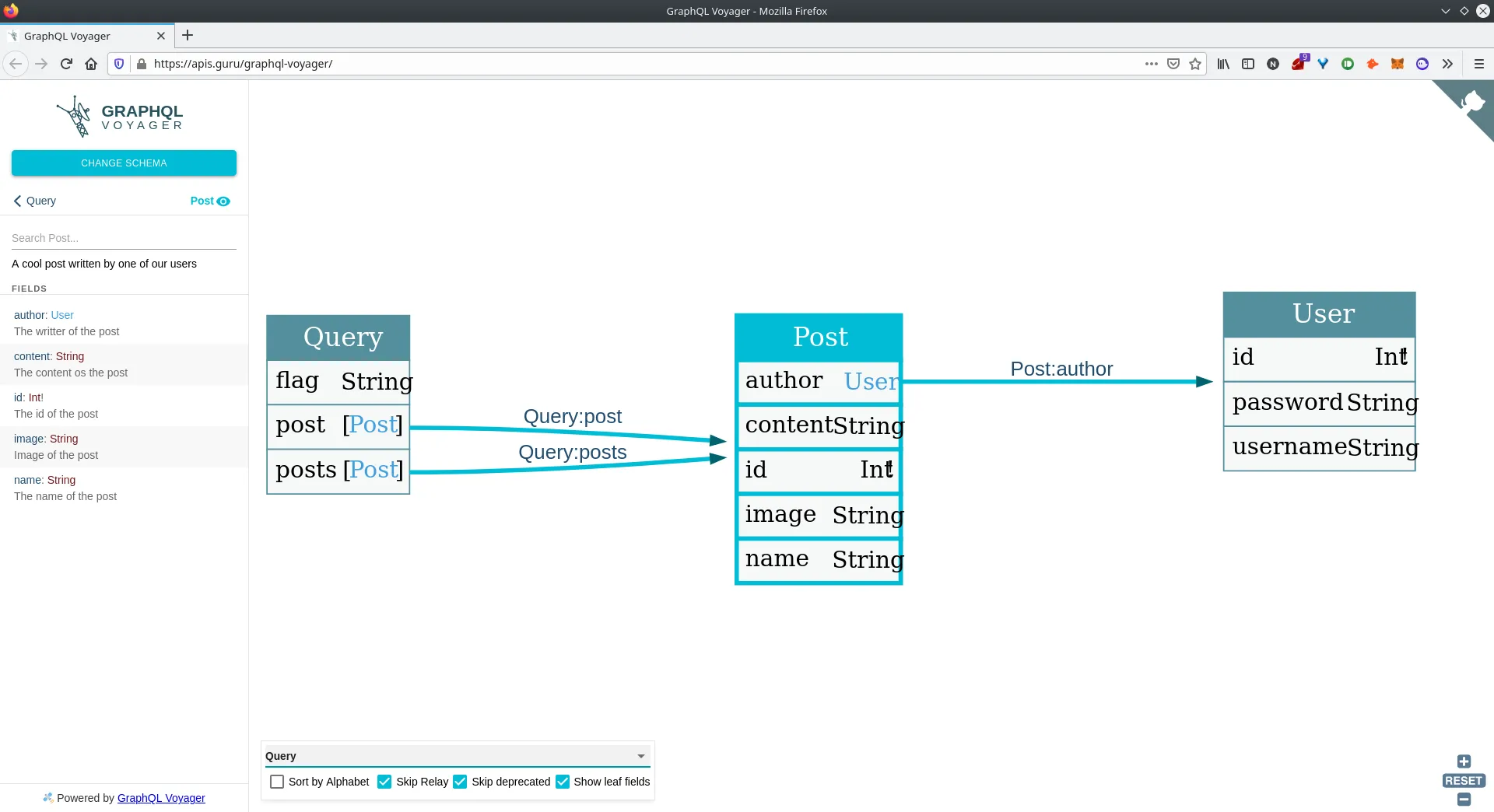Open the purple circular extension icon
Viewport: 1494px width, 812px height.
1422,64
